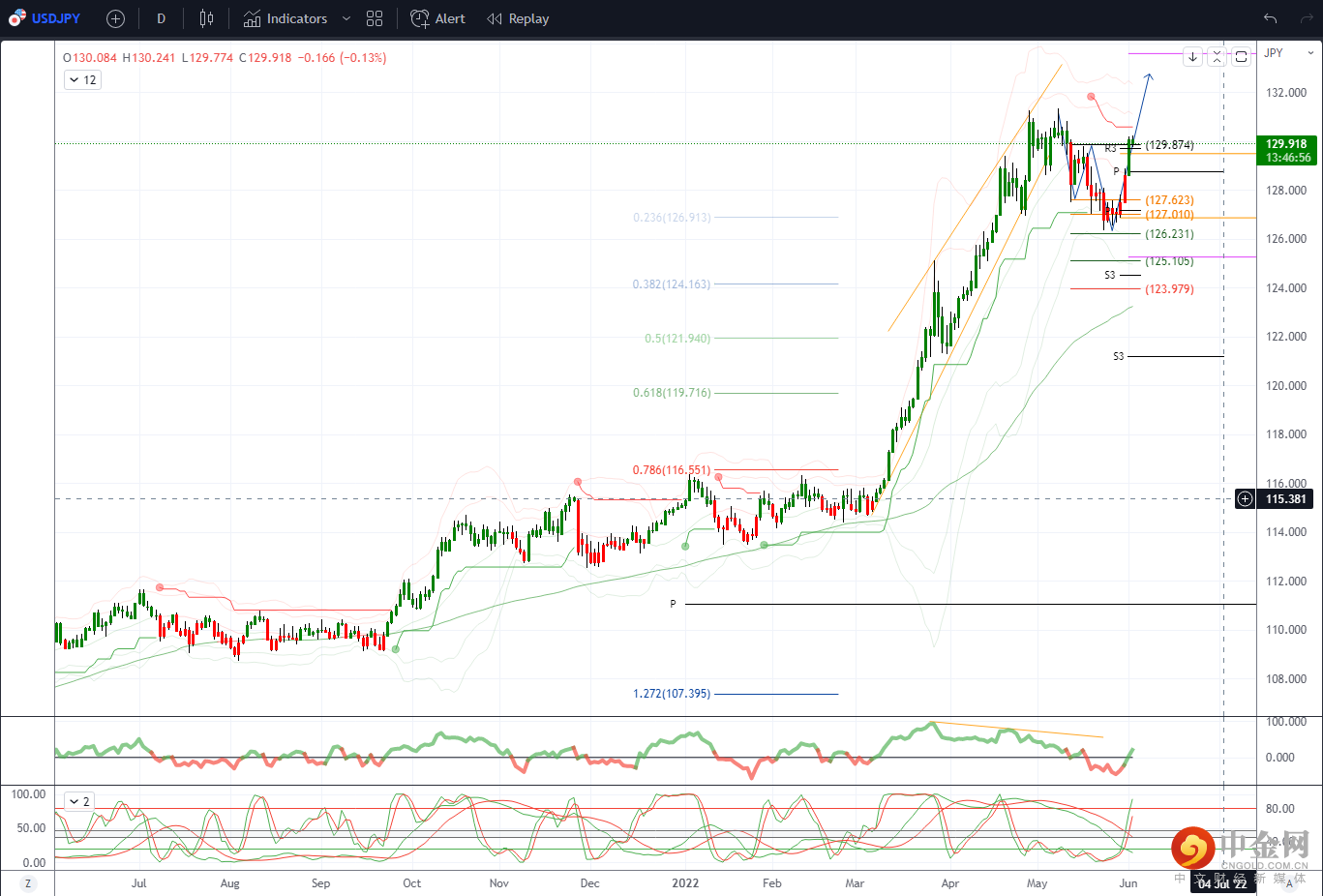This screenshot has width=1323, height=896.
Task: Move pane down with arrow icon
Action: (x=1192, y=57)
